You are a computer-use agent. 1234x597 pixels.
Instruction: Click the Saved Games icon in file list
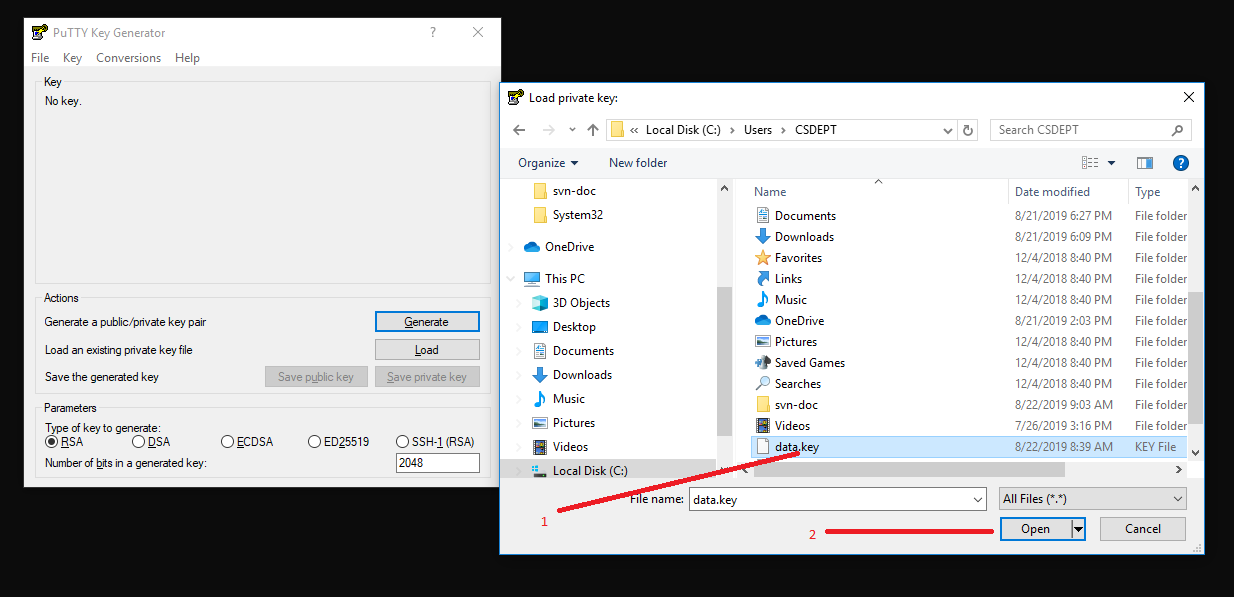(x=763, y=363)
